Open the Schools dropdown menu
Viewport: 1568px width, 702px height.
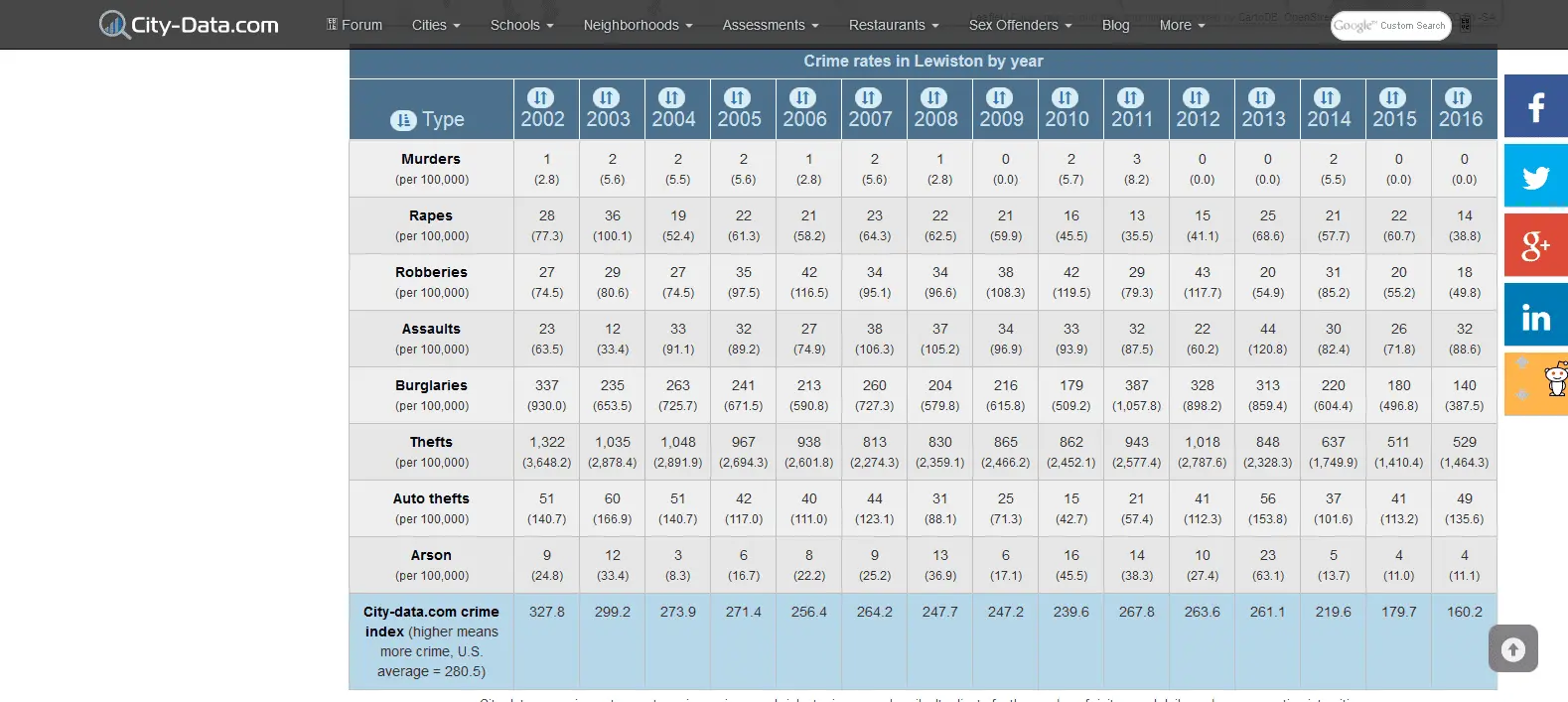[x=521, y=25]
